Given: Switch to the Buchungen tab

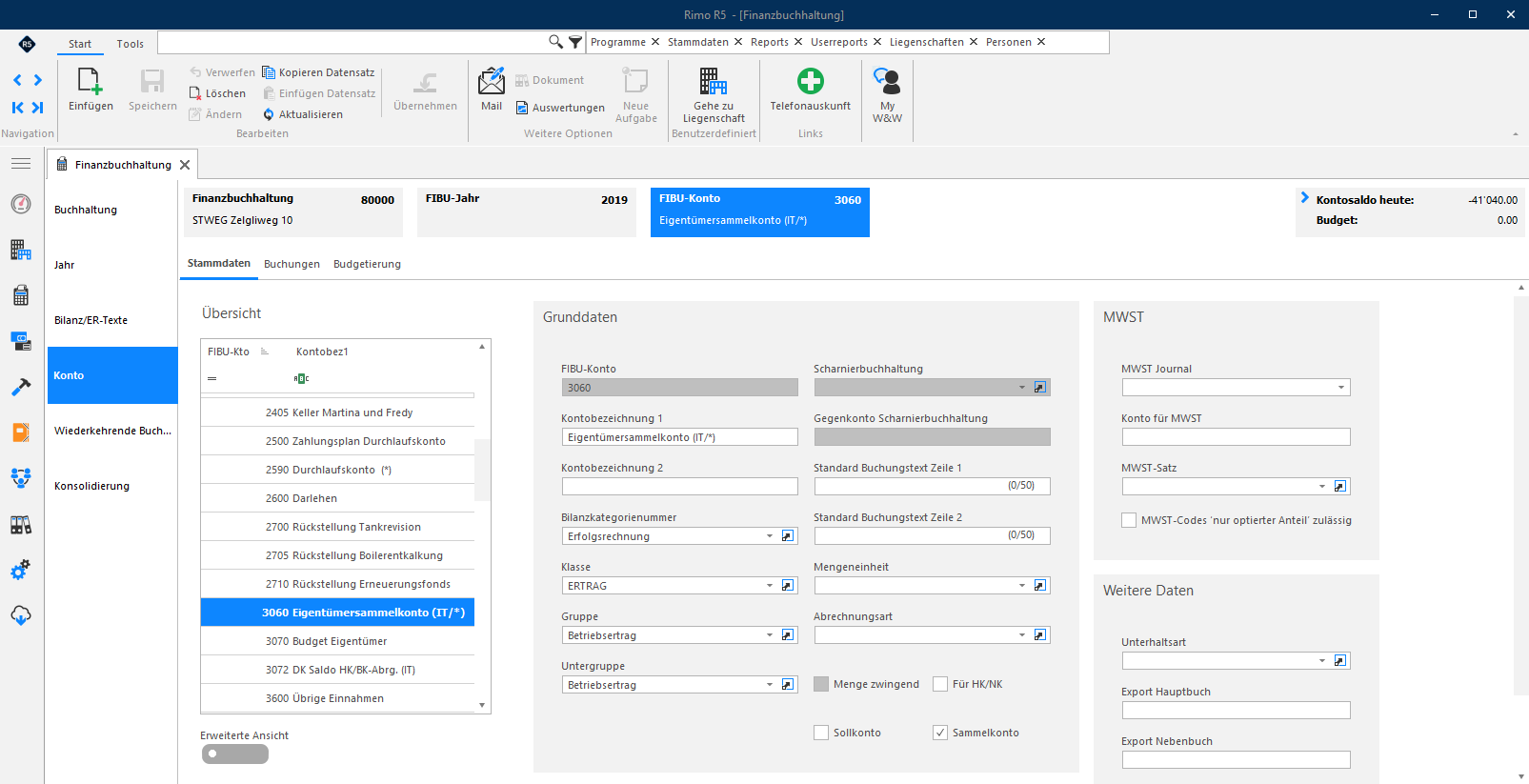Looking at the screenshot, I should coord(292,264).
